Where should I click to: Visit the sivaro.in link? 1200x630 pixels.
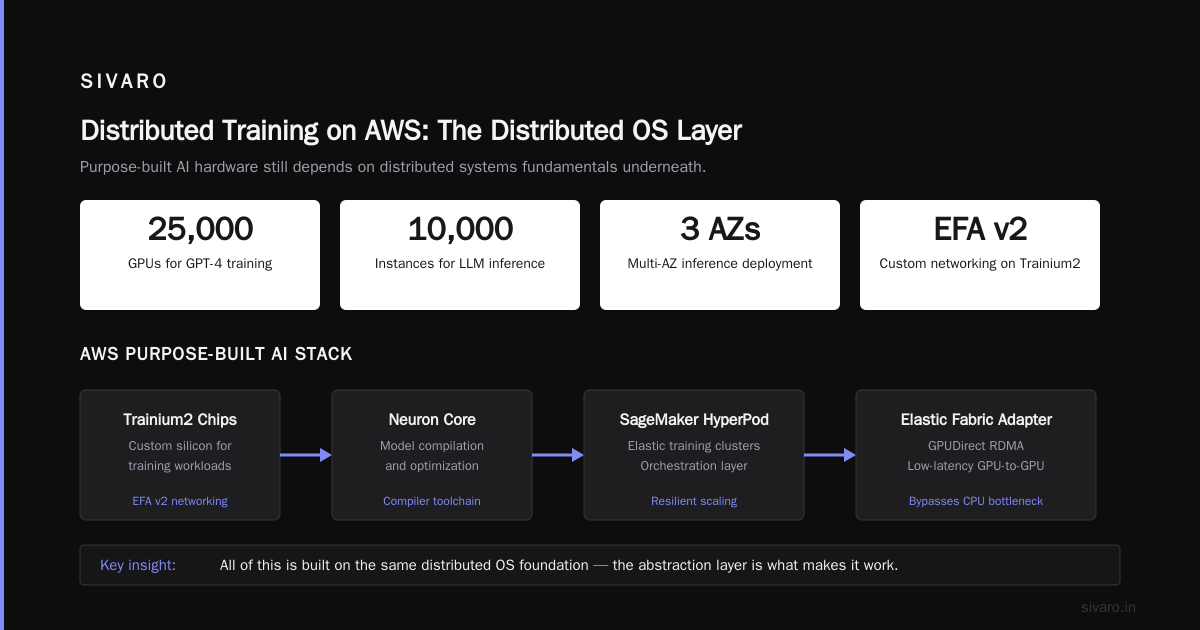tap(1109, 607)
